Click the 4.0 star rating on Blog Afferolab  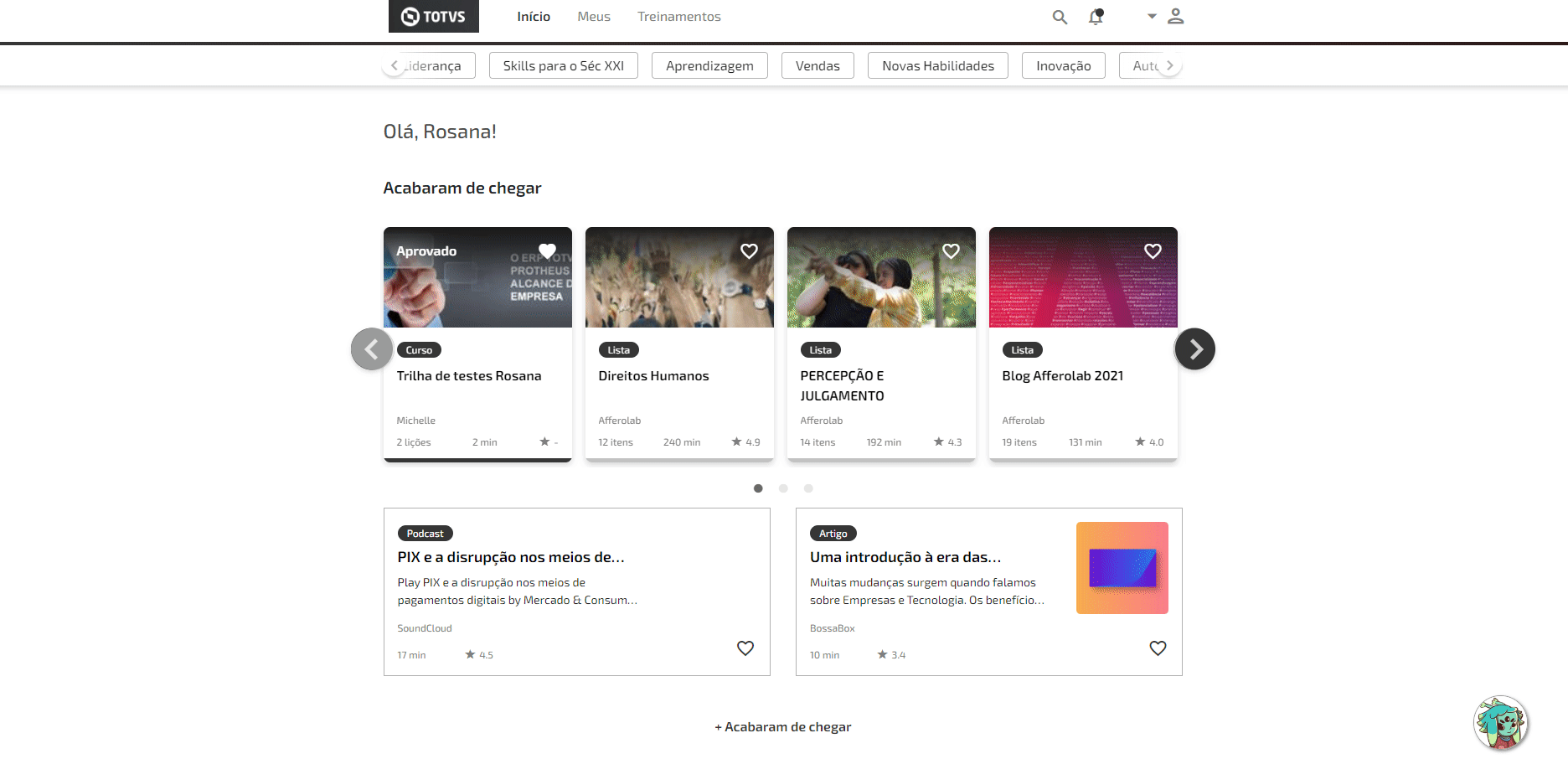point(1149,442)
